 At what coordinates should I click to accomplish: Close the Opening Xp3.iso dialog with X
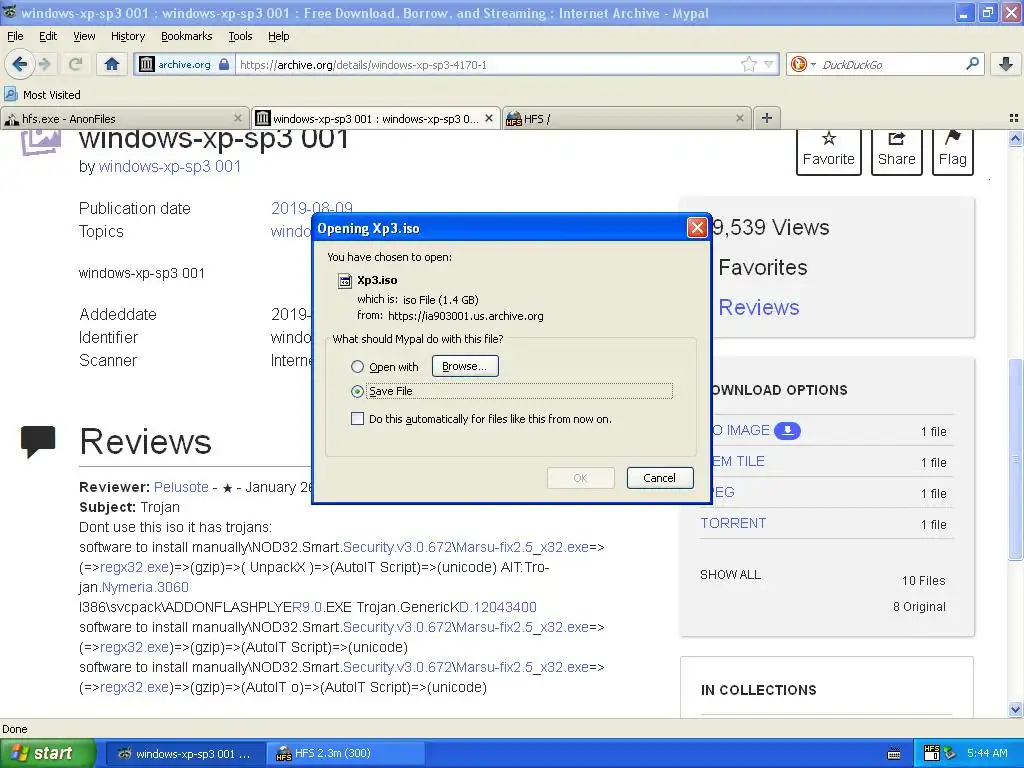pyautogui.click(x=697, y=228)
